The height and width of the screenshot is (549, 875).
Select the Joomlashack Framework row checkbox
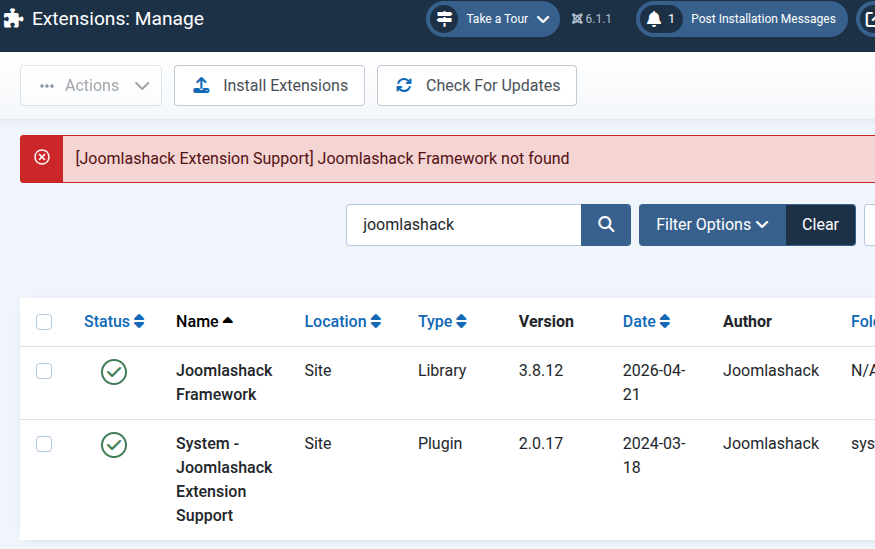[44, 371]
